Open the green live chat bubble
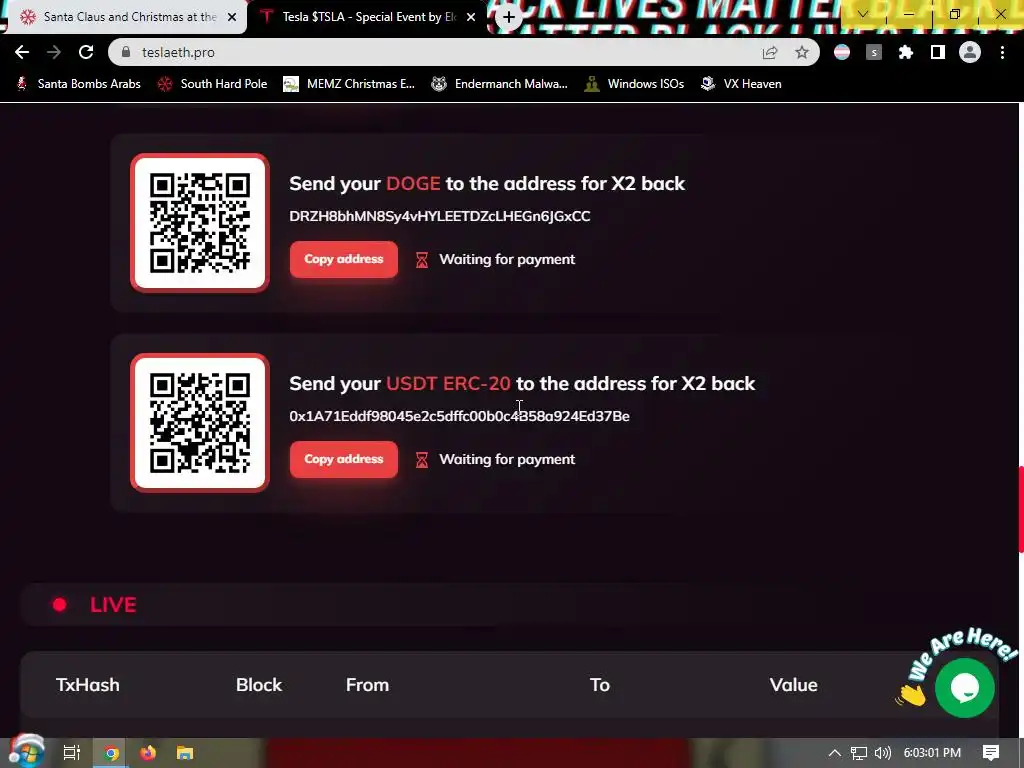 point(965,688)
